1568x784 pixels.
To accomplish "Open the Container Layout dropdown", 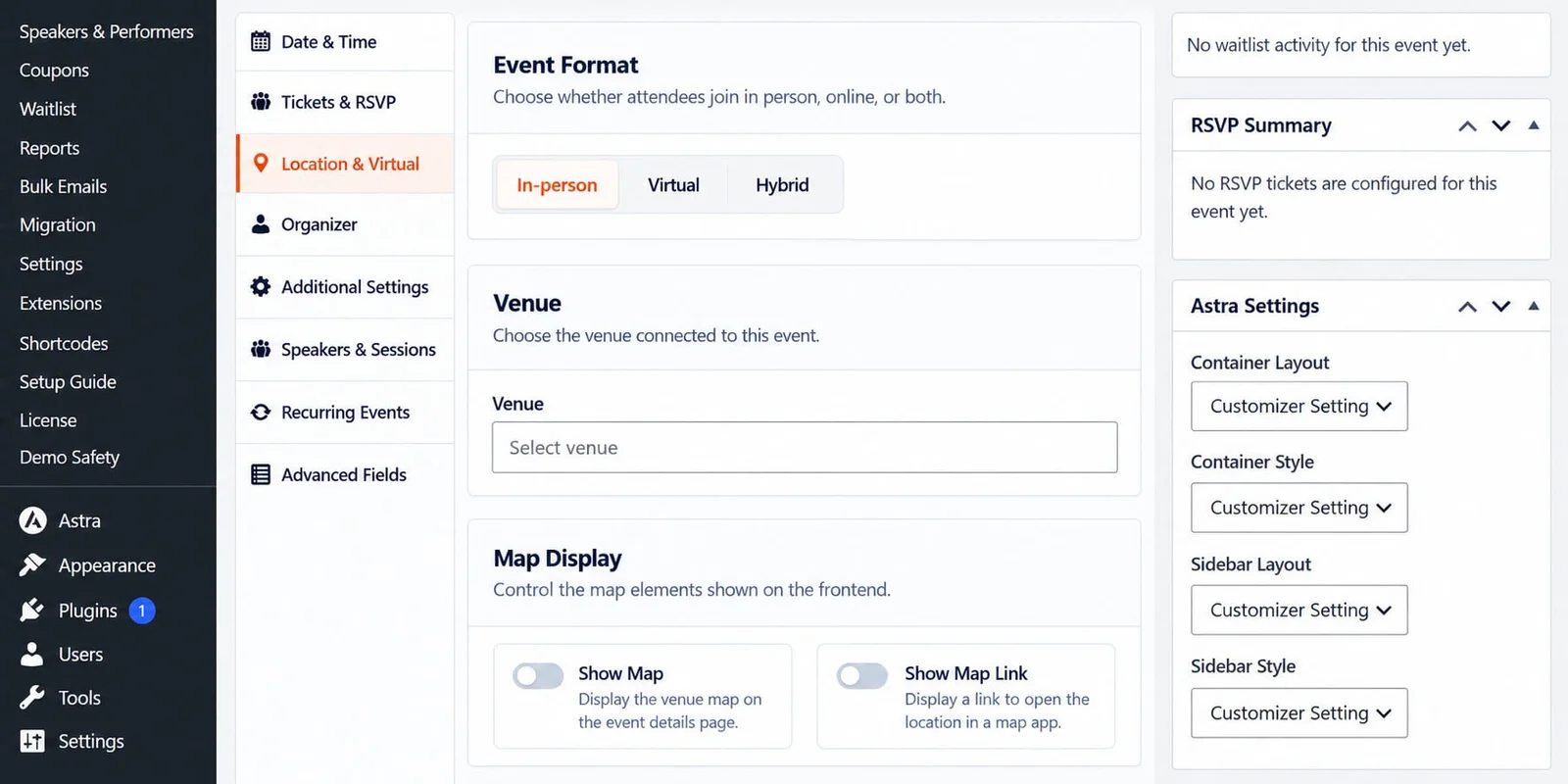I will (1299, 406).
